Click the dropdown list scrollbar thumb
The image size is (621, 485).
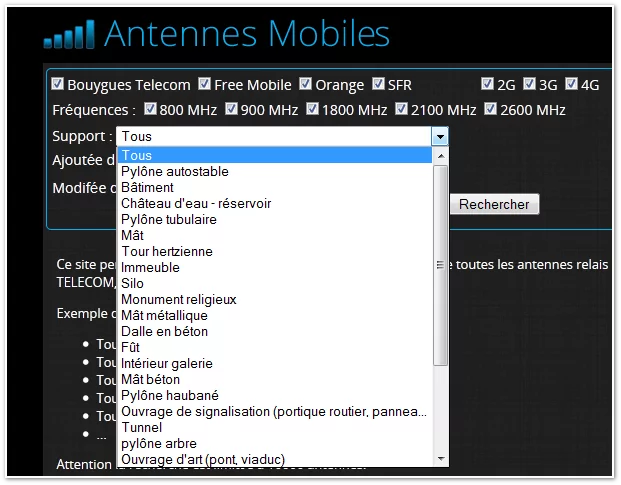pyautogui.click(x=440, y=265)
